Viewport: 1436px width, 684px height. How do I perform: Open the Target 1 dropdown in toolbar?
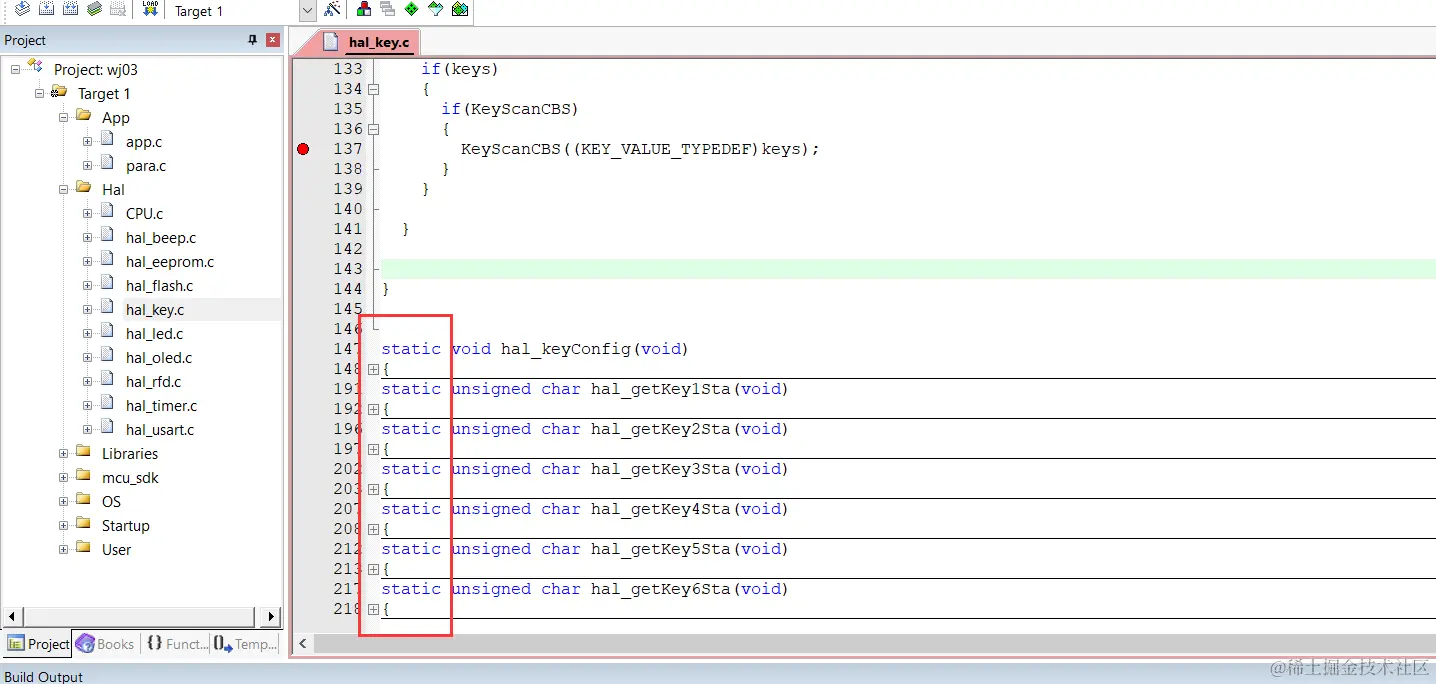click(x=308, y=11)
